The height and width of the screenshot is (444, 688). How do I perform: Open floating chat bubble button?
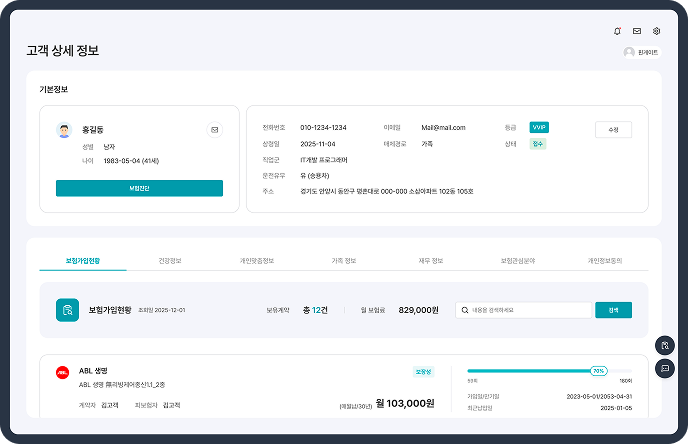point(665,368)
